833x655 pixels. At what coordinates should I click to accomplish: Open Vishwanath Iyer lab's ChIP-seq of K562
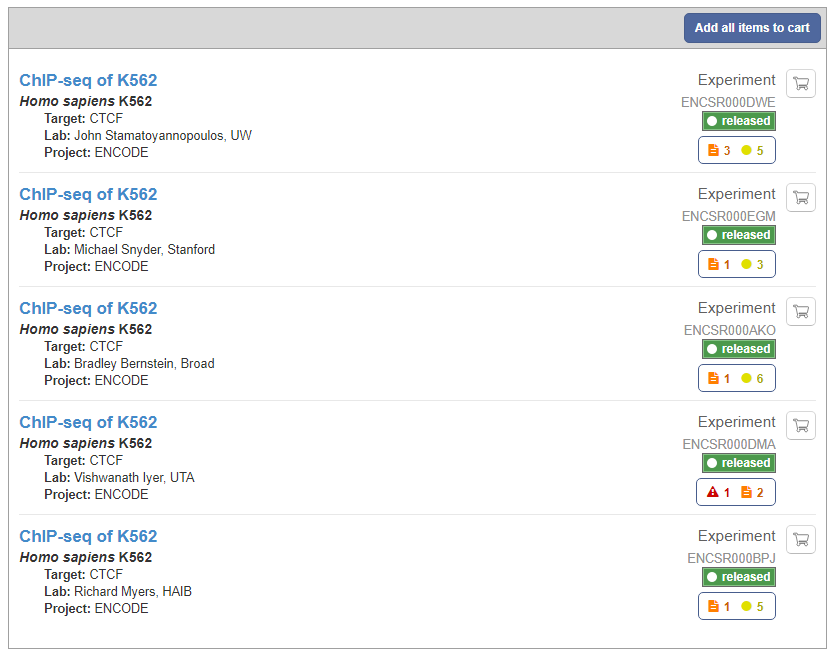(x=88, y=423)
